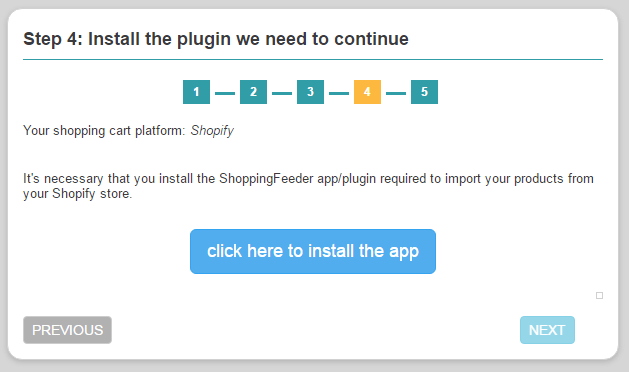
Task: Return with the PREVIOUS button
Action: [67, 330]
